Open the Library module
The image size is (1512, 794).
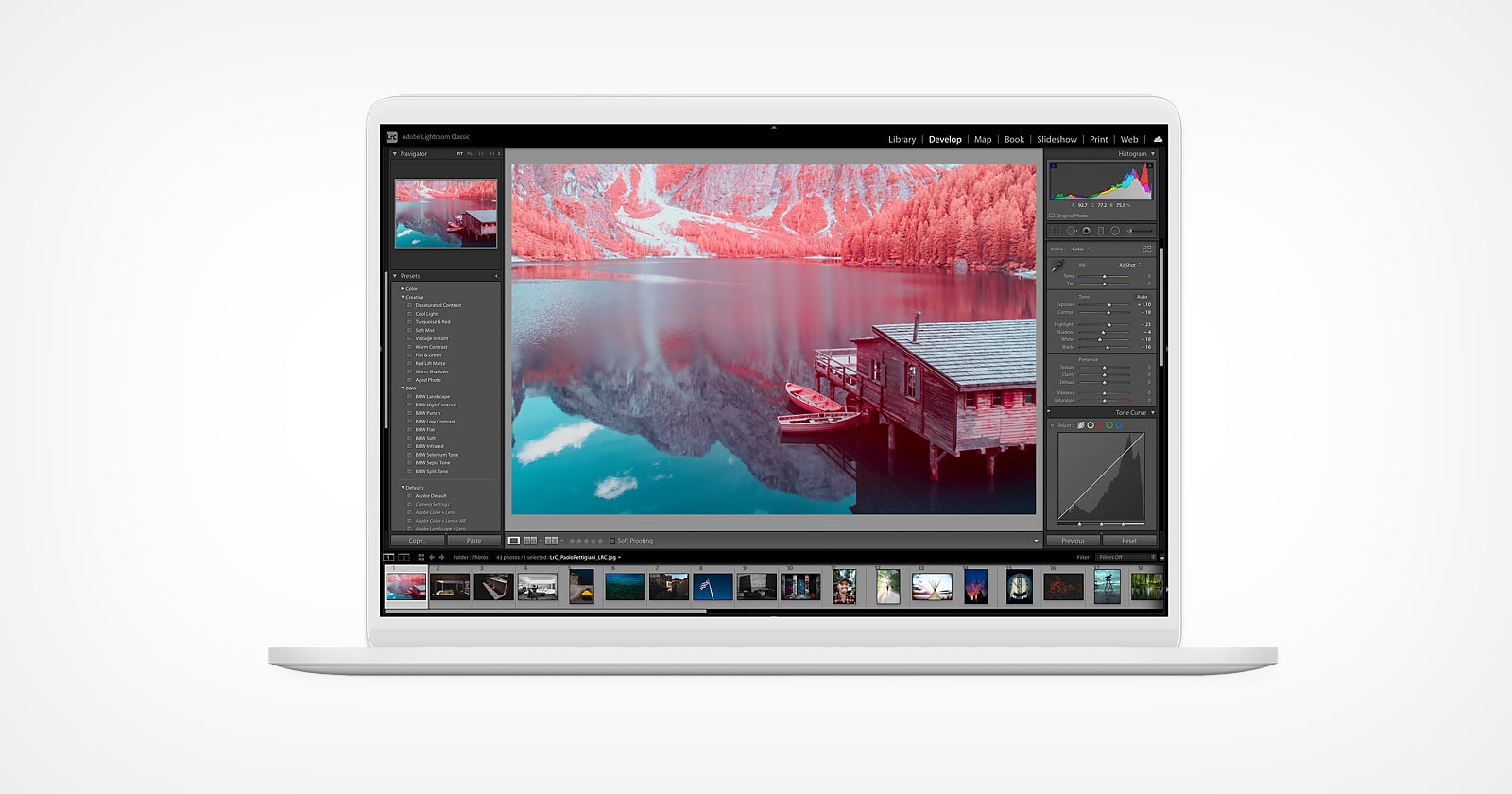[x=902, y=139]
